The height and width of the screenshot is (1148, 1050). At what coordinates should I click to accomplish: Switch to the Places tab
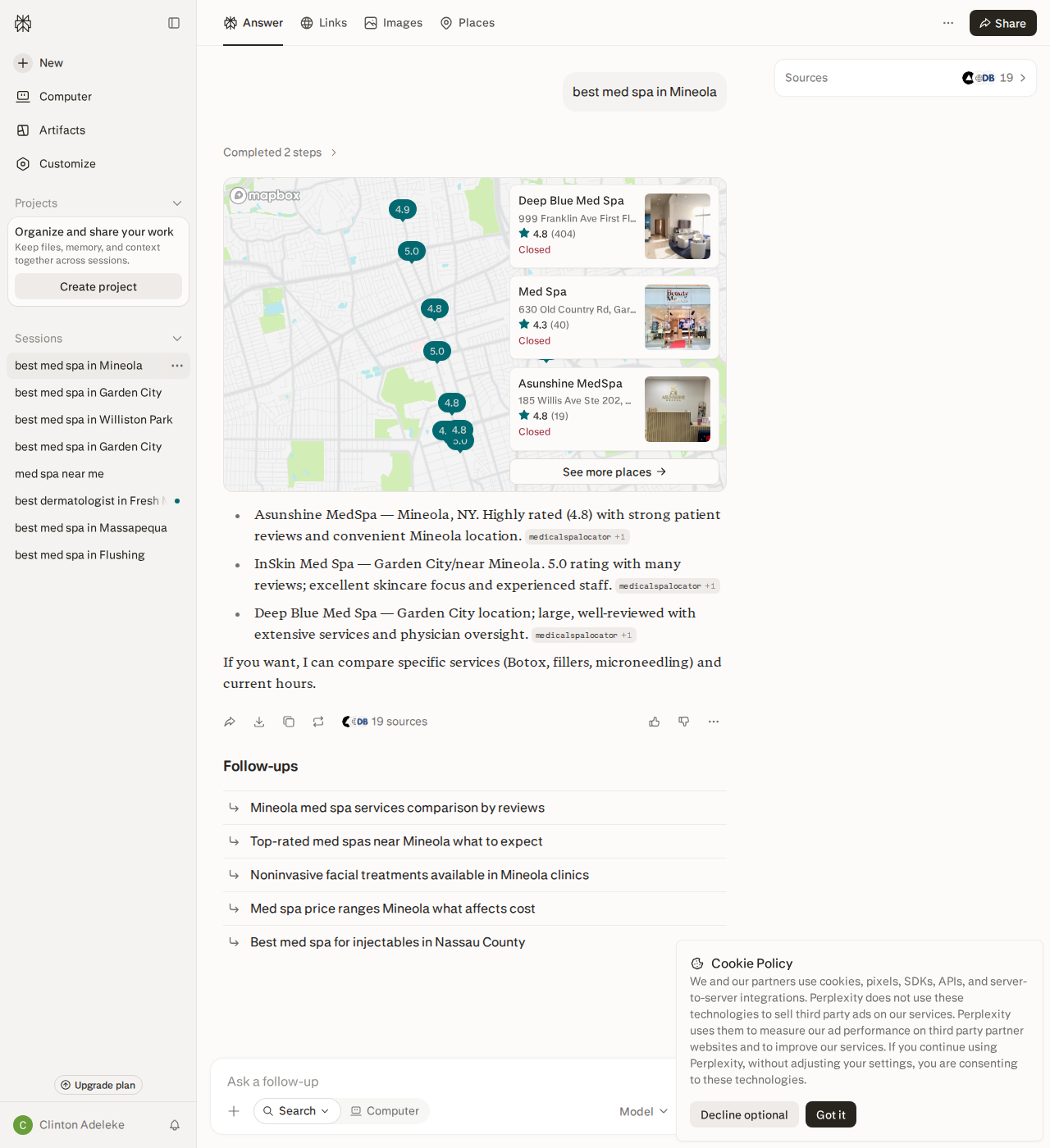click(x=468, y=23)
